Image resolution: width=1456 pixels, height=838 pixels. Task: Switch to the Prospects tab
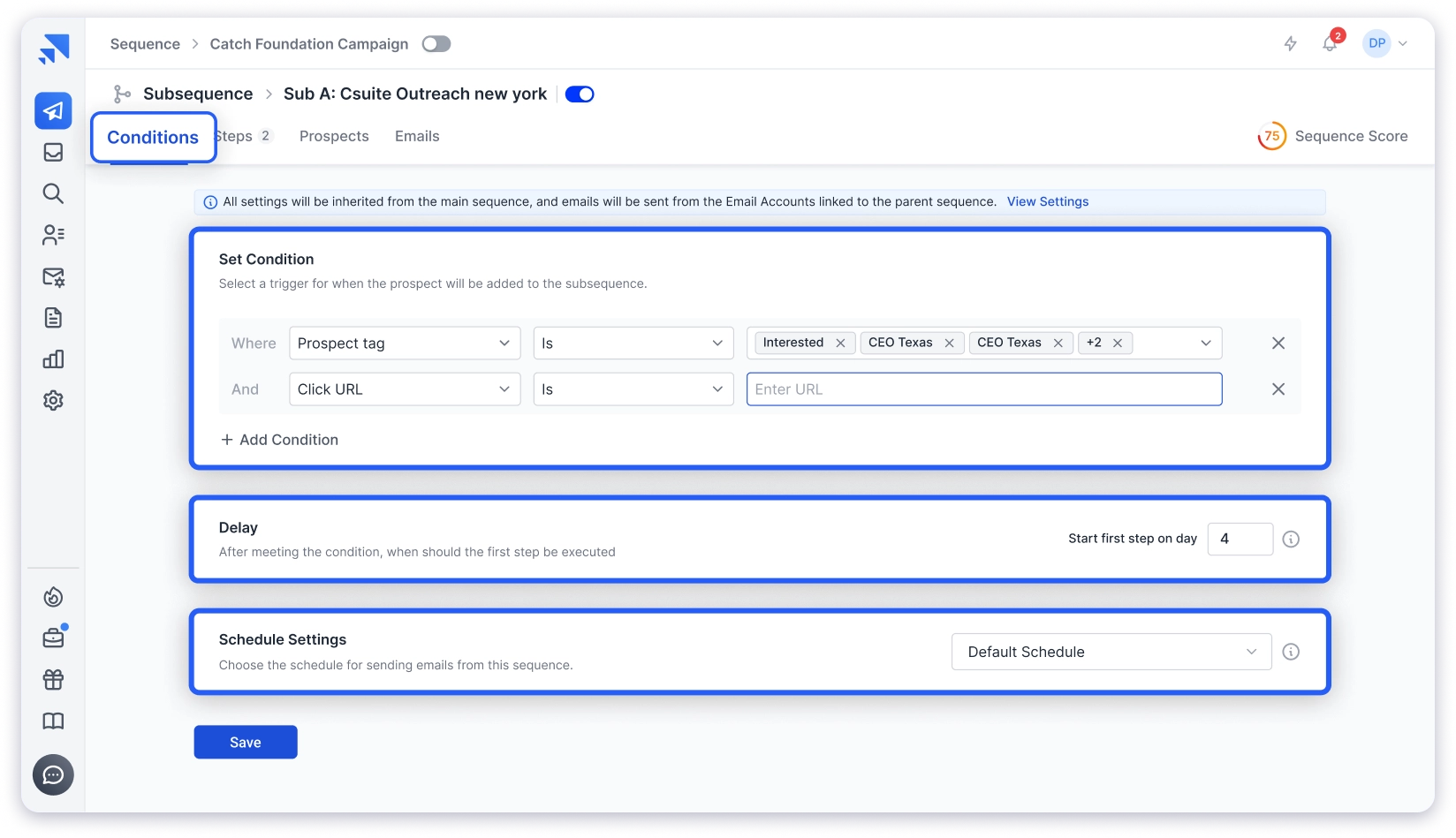[x=334, y=136]
